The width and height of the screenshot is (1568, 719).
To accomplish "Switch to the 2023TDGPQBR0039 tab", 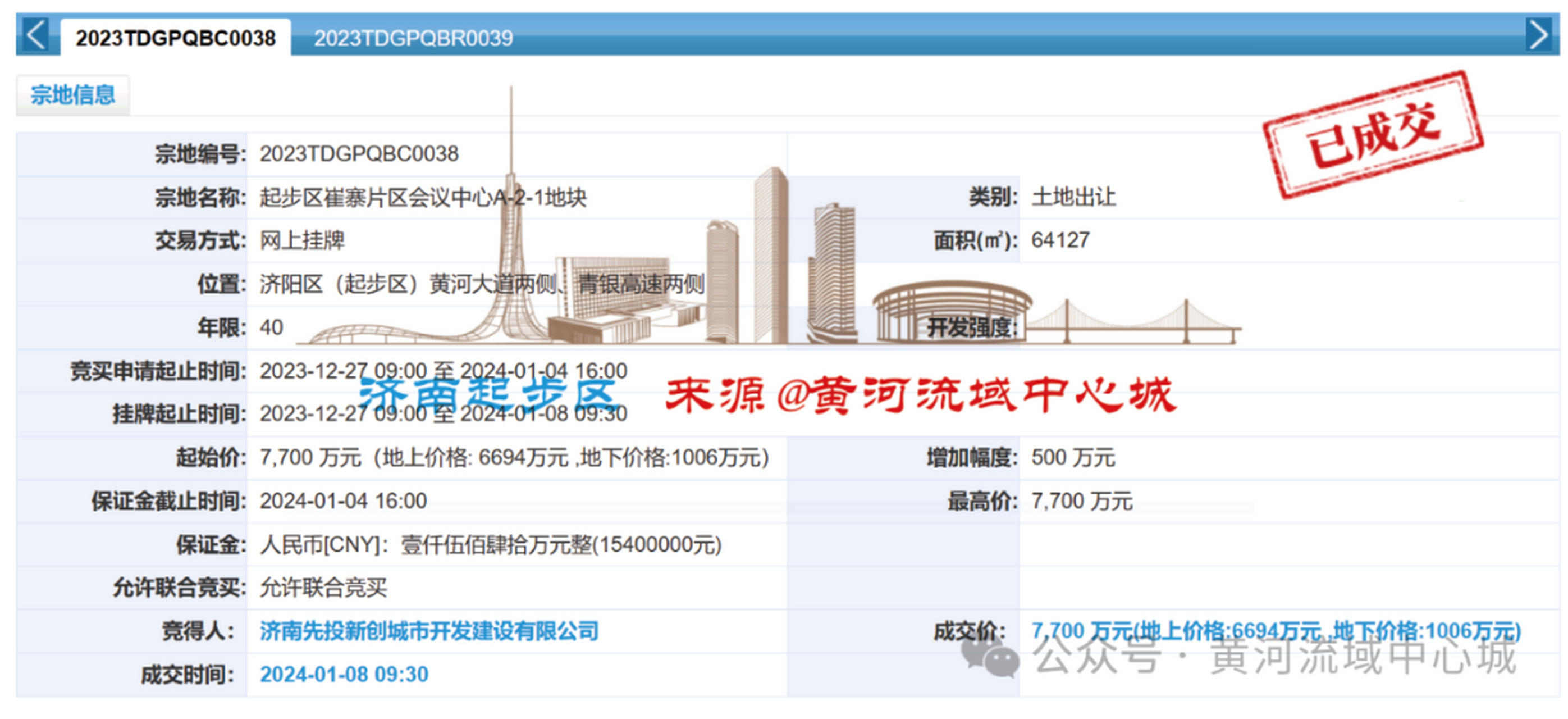I will click(413, 38).
